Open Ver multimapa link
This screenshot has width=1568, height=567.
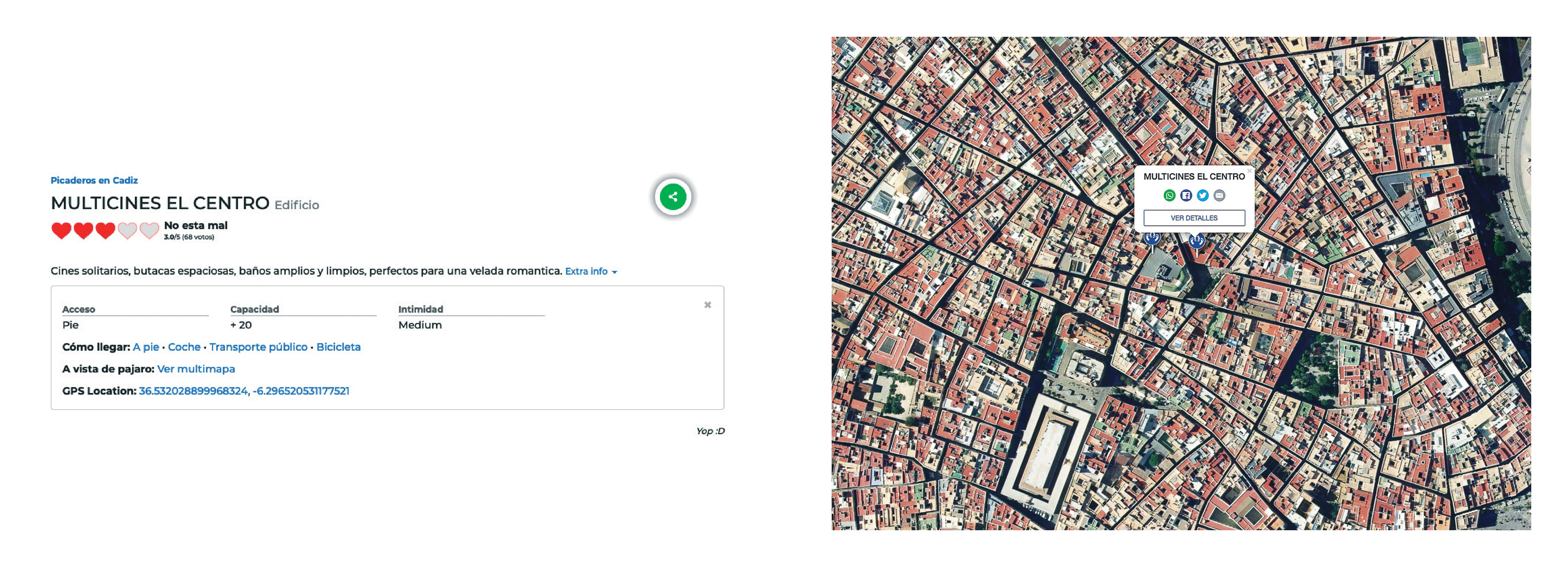(196, 369)
